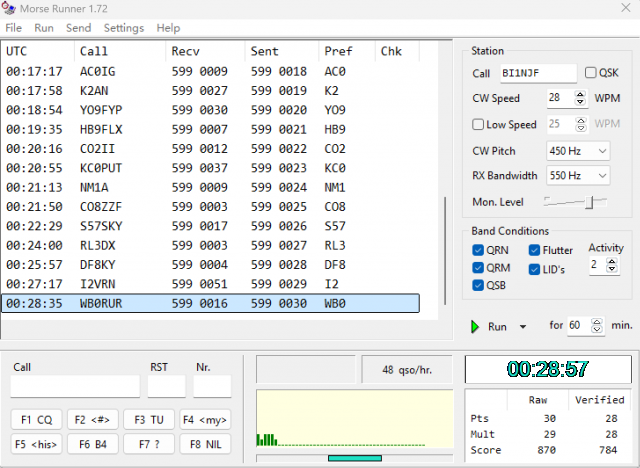The image size is (640, 468).
Task: Click the yellow spectrum waterfall display
Action: [355, 419]
